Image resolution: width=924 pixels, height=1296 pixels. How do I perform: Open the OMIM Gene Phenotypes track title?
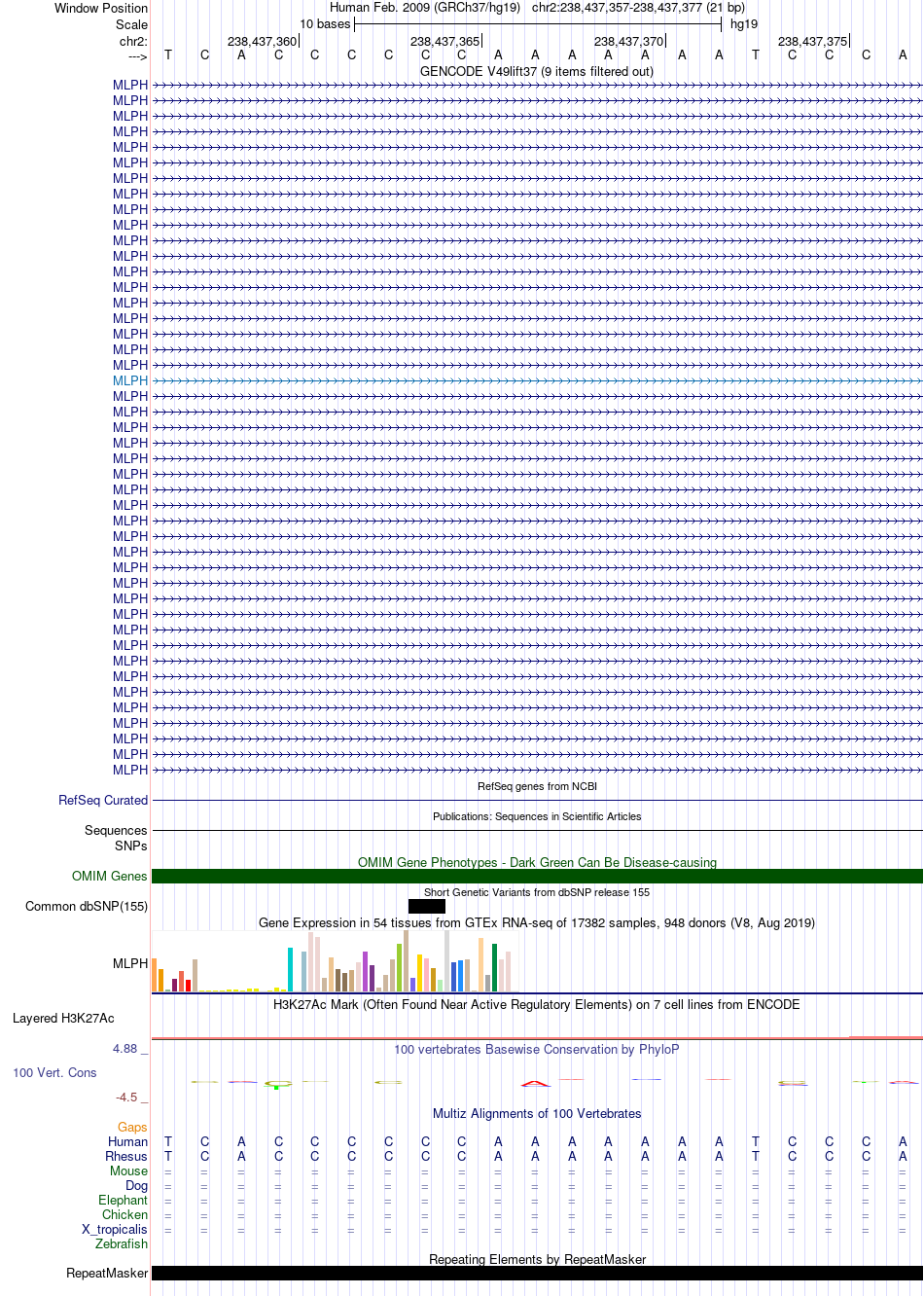tap(537, 863)
